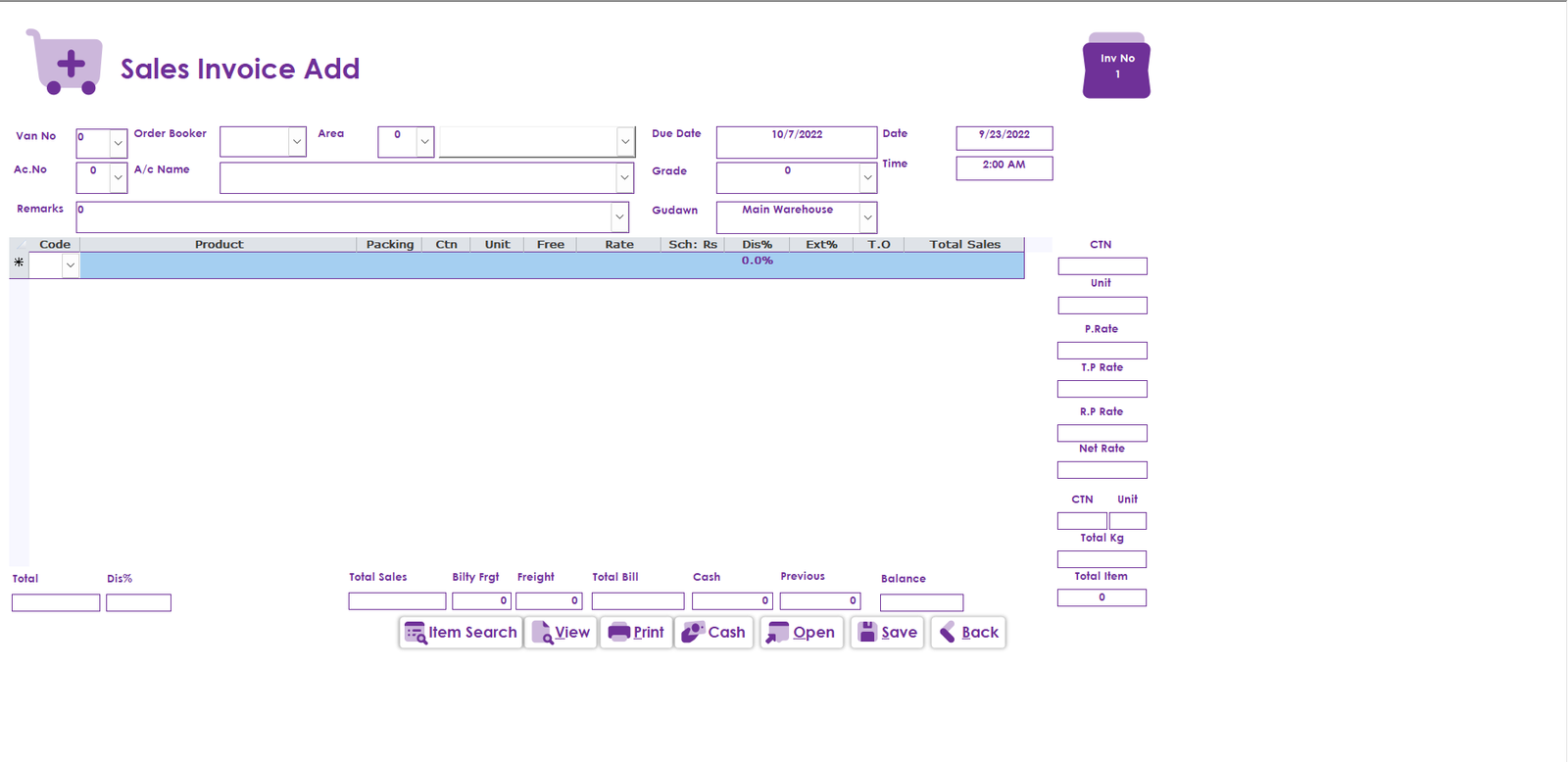Click the shopping cart logo icon
Viewport: 1568px width, 762px height.
pos(66,63)
